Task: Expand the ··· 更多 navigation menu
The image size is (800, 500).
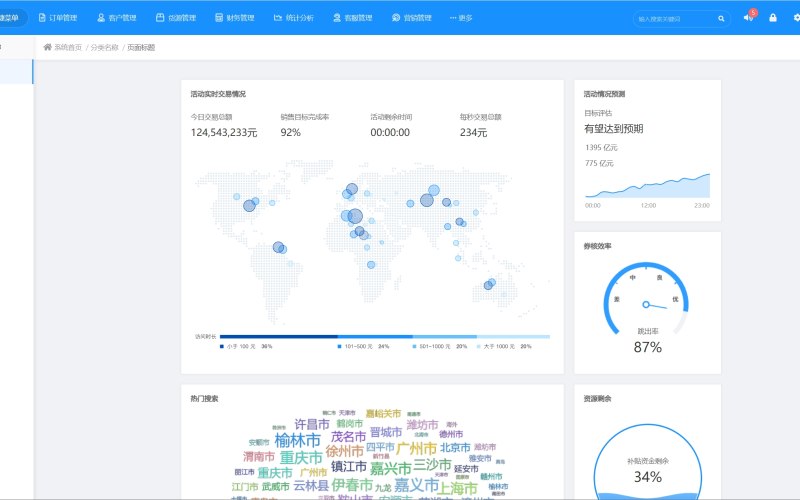Action: pyautogui.click(x=461, y=18)
